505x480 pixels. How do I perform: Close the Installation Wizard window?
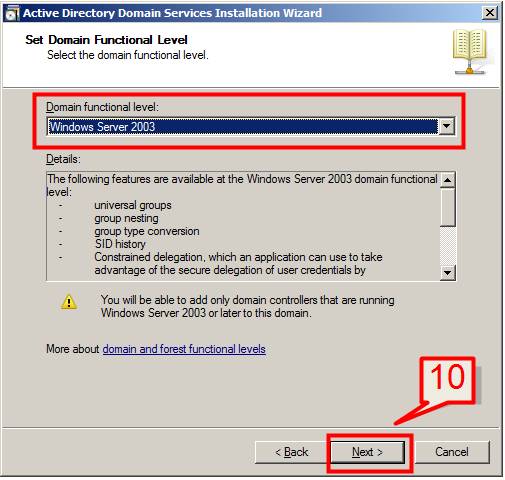[x=490, y=13]
